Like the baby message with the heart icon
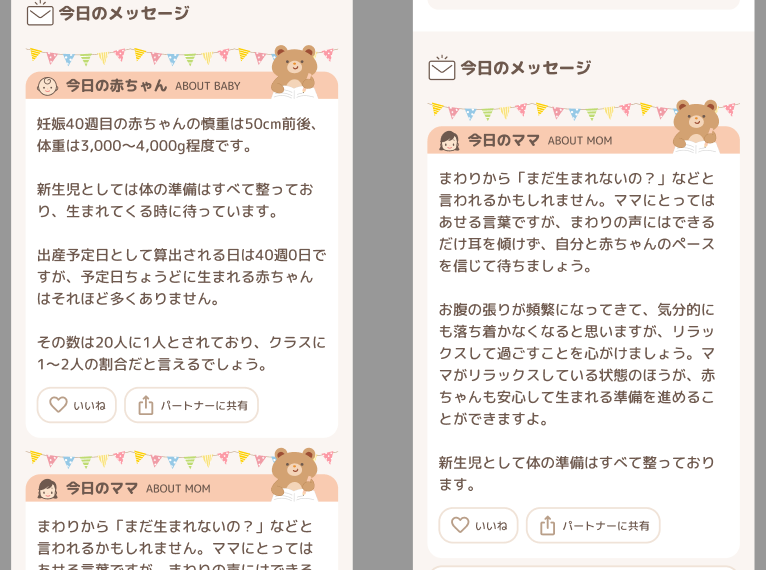Screen dimensions: 766x570 (x=58, y=405)
